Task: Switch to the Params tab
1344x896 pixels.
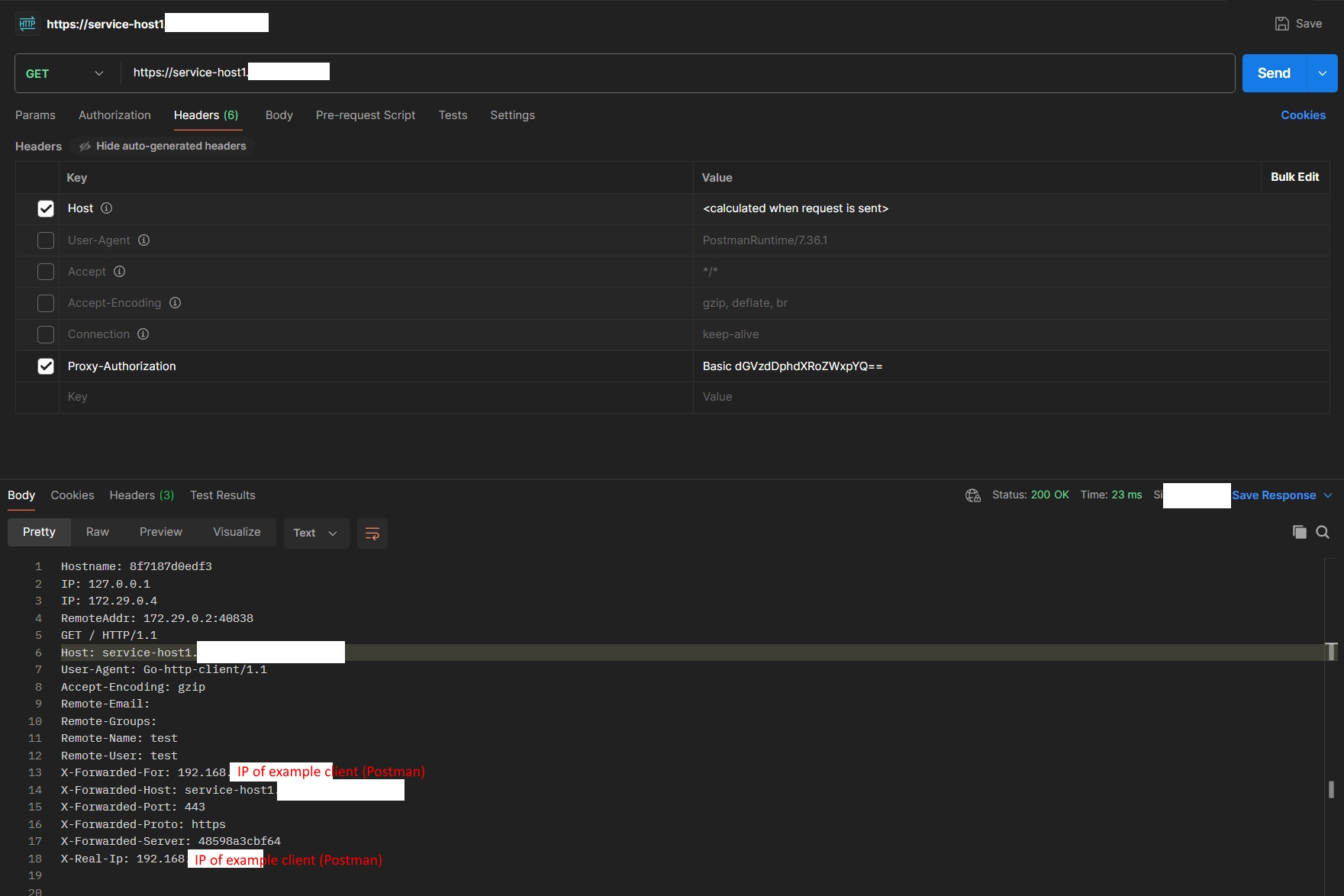Action: 35,115
